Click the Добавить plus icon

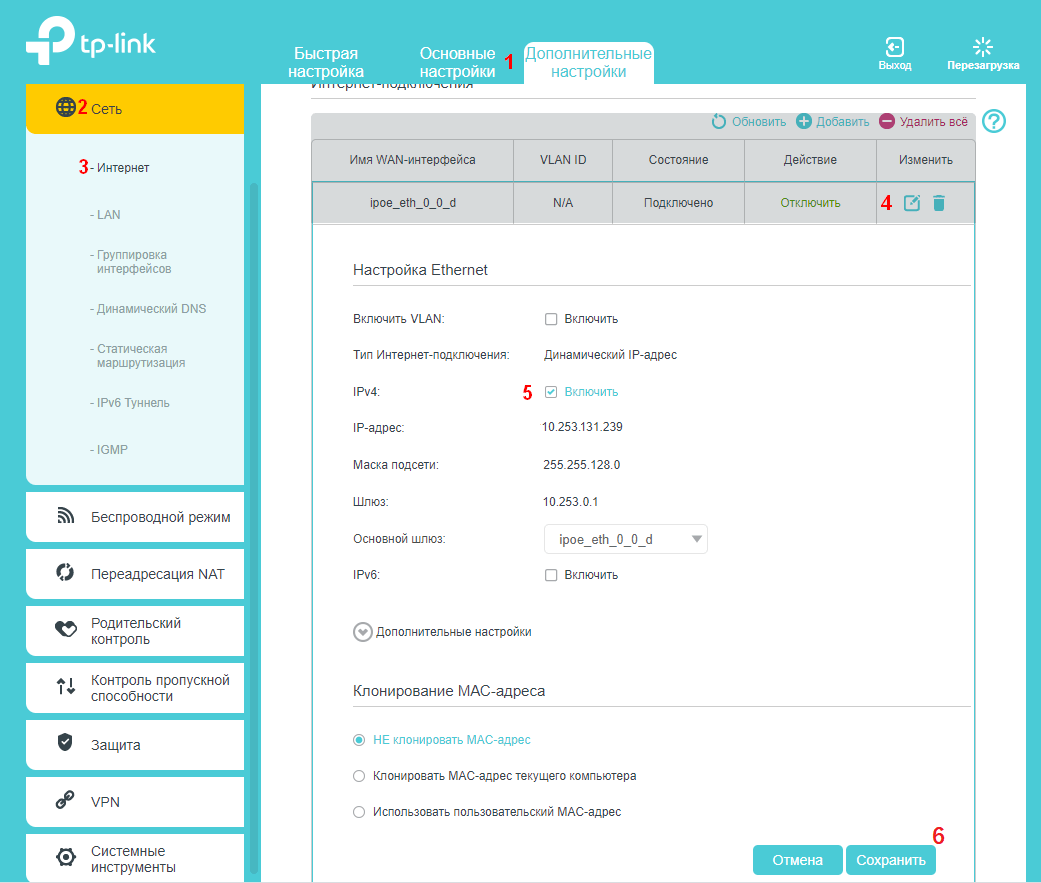[x=804, y=122]
